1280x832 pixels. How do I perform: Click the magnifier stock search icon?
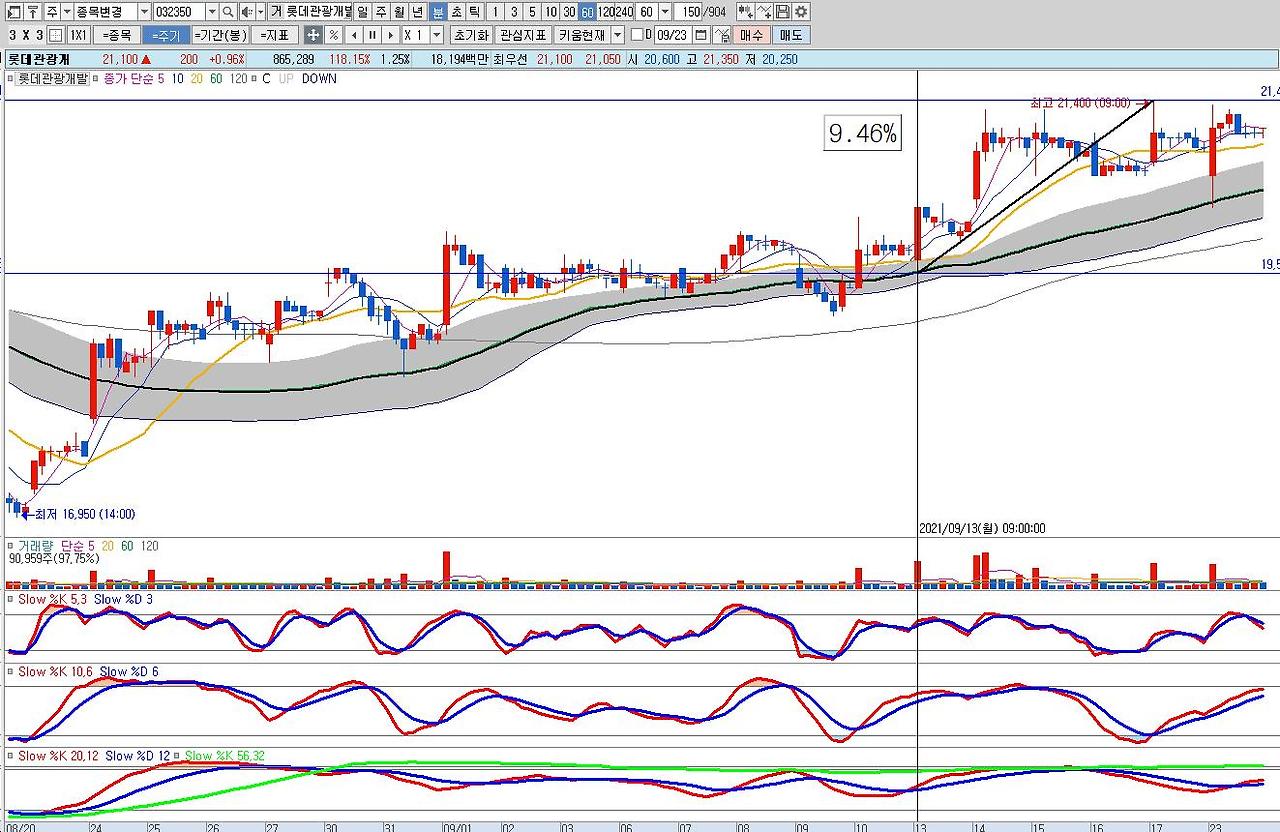(x=227, y=12)
